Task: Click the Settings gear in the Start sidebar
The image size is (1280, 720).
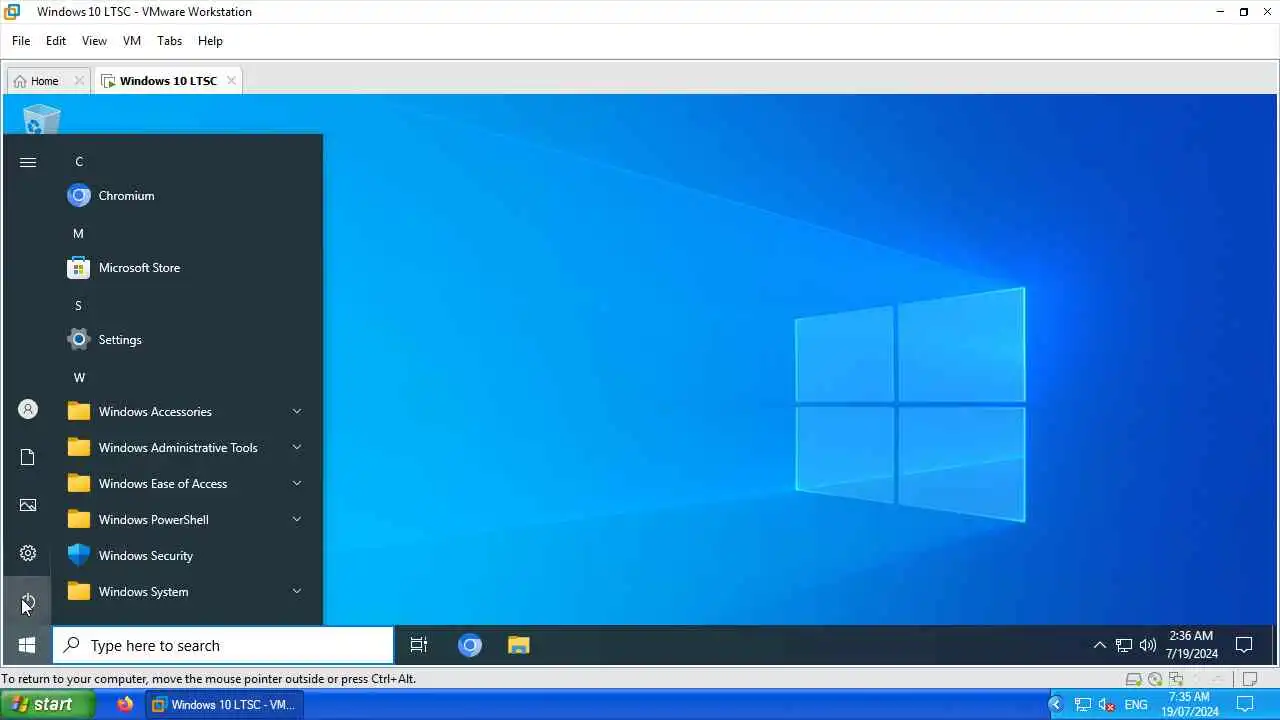Action: point(28,553)
